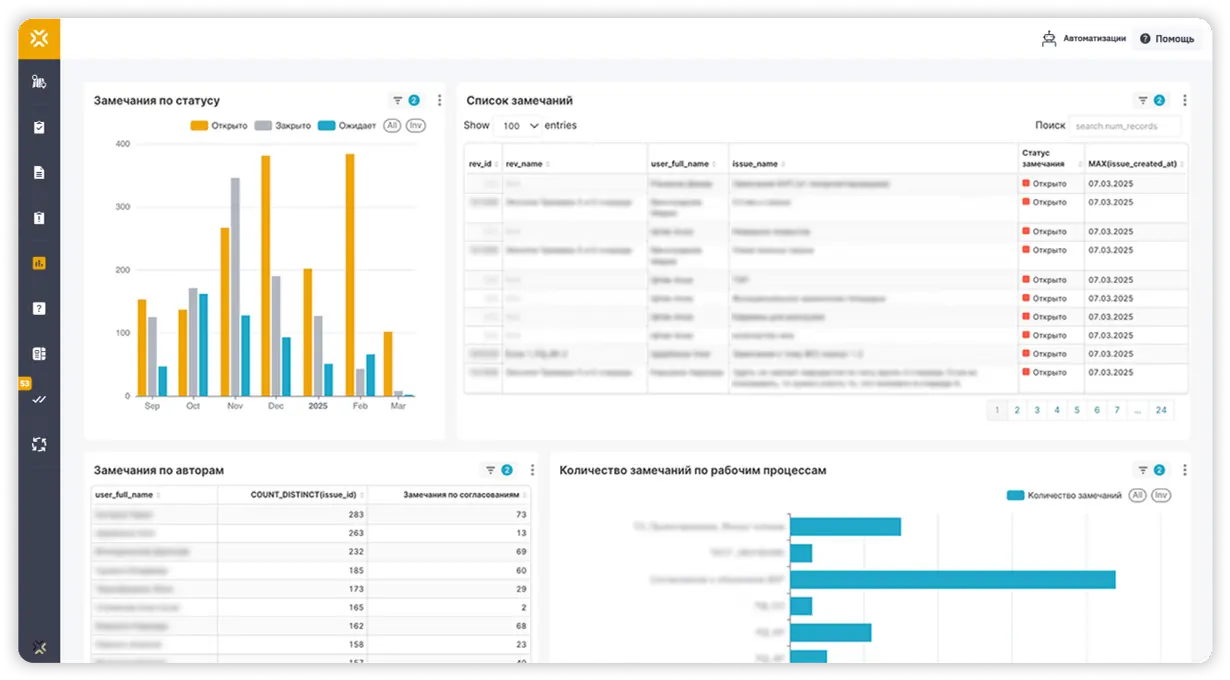
Task: Go to page 2 of the table
Action: 1017,410
